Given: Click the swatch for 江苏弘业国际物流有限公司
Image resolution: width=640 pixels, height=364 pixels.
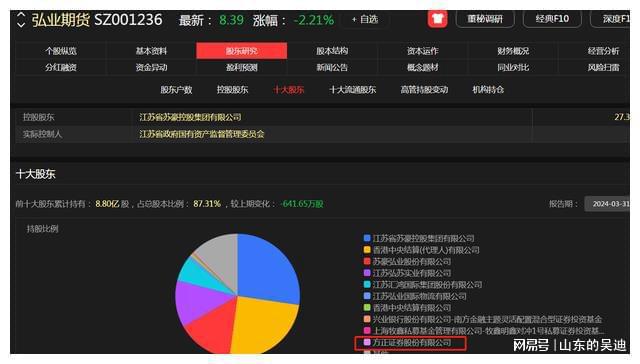Looking at the screenshot, I should (x=367, y=296).
